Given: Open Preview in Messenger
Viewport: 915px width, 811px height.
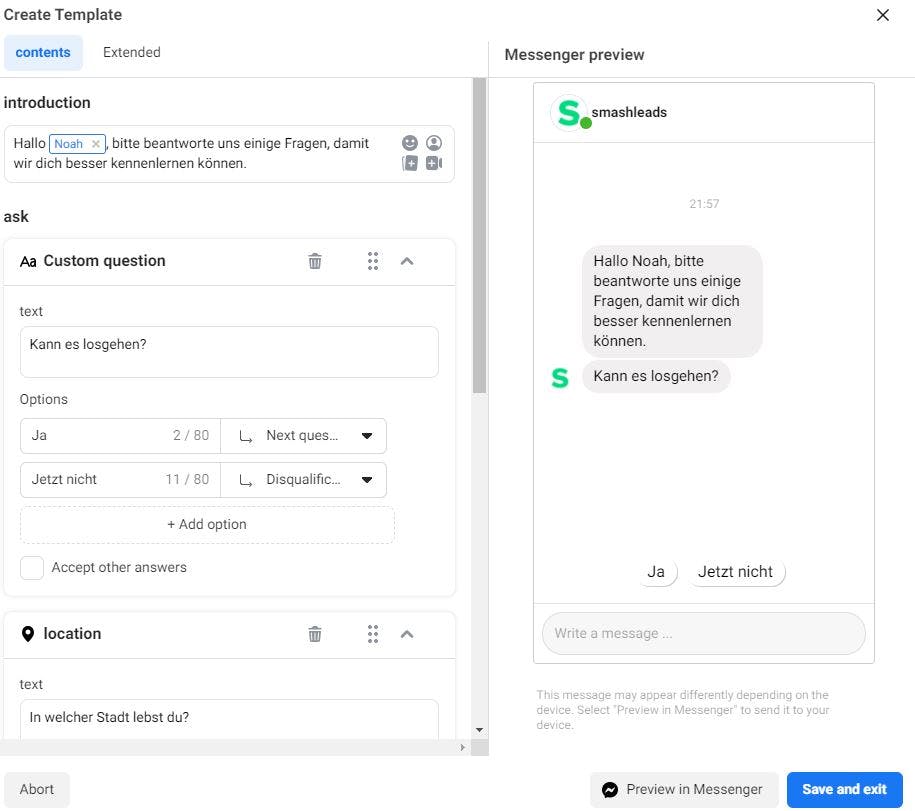Looking at the screenshot, I should (x=683, y=790).
